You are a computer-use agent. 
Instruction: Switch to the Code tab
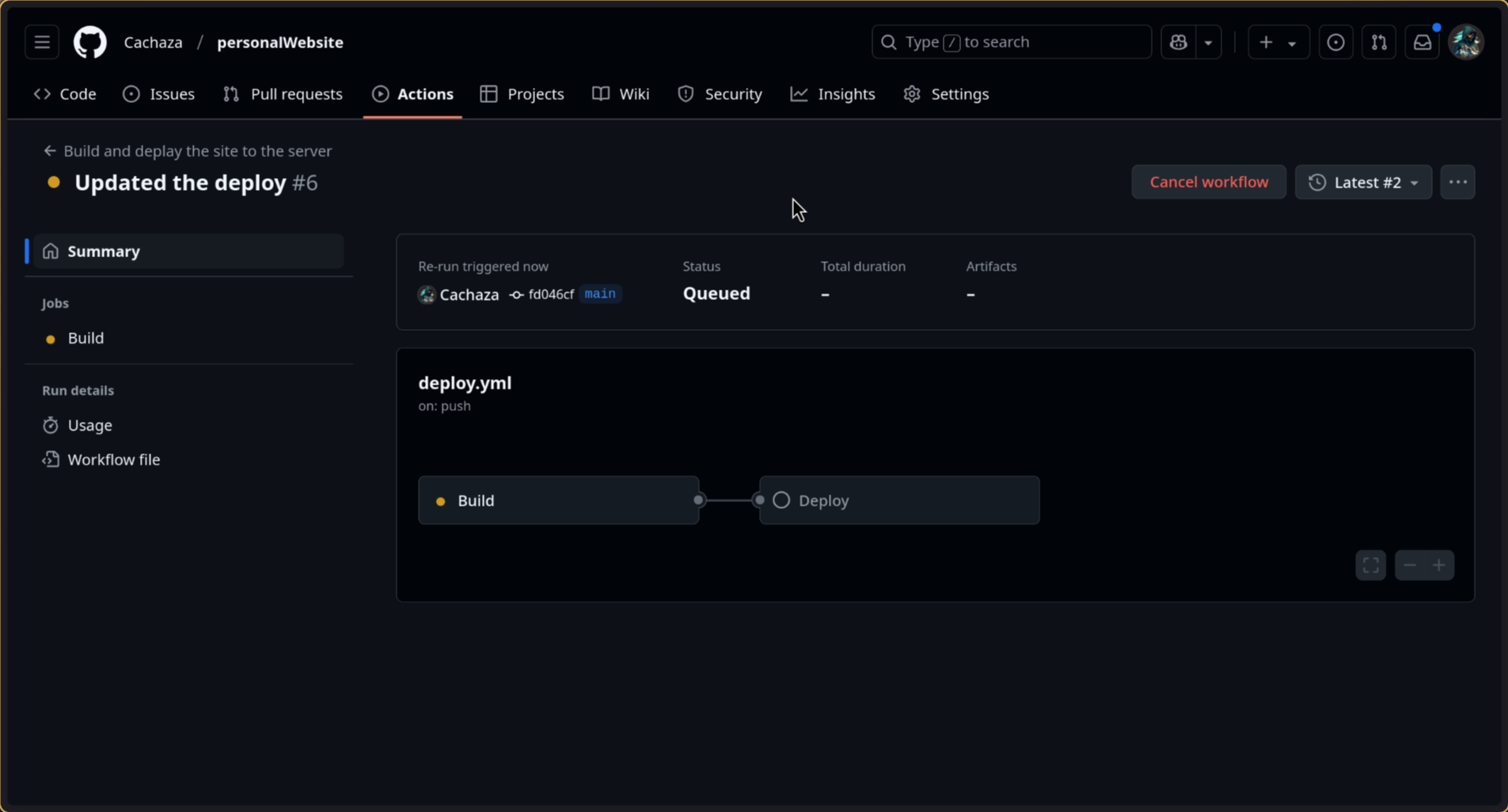click(x=65, y=94)
